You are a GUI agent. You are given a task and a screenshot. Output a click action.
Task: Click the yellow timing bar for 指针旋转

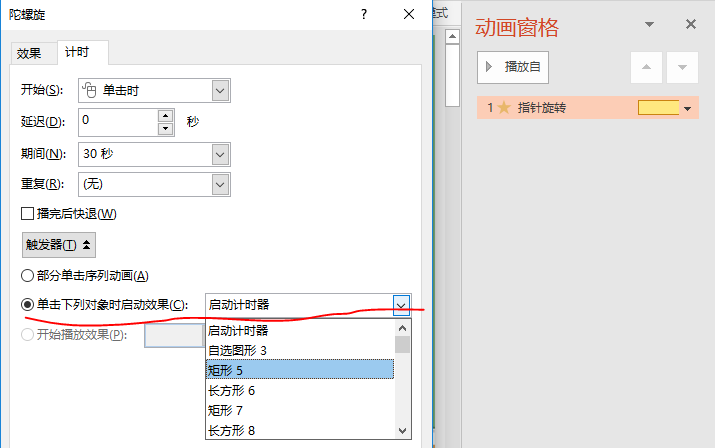pyautogui.click(x=658, y=108)
